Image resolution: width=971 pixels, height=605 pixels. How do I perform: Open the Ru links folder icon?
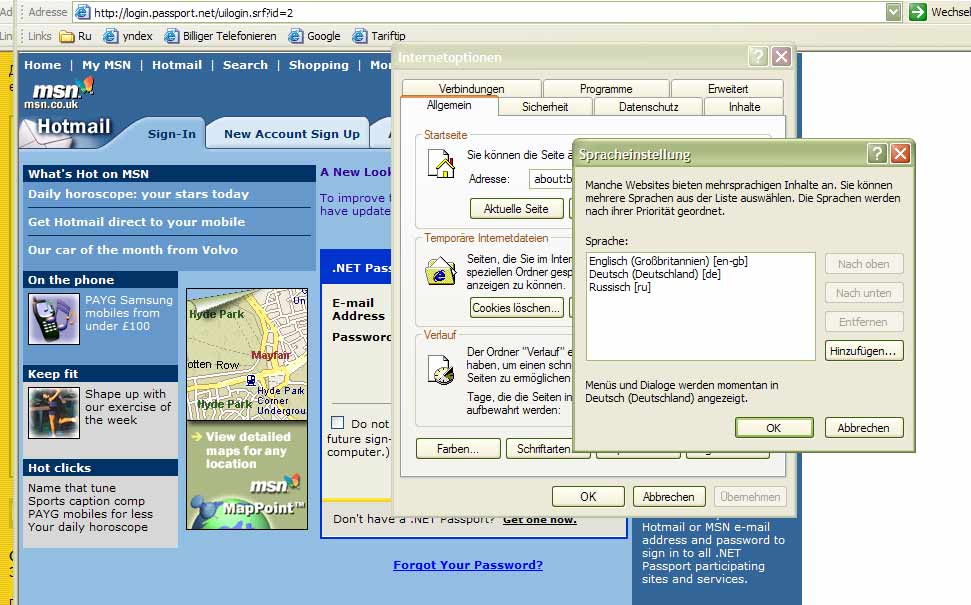pos(67,36)
